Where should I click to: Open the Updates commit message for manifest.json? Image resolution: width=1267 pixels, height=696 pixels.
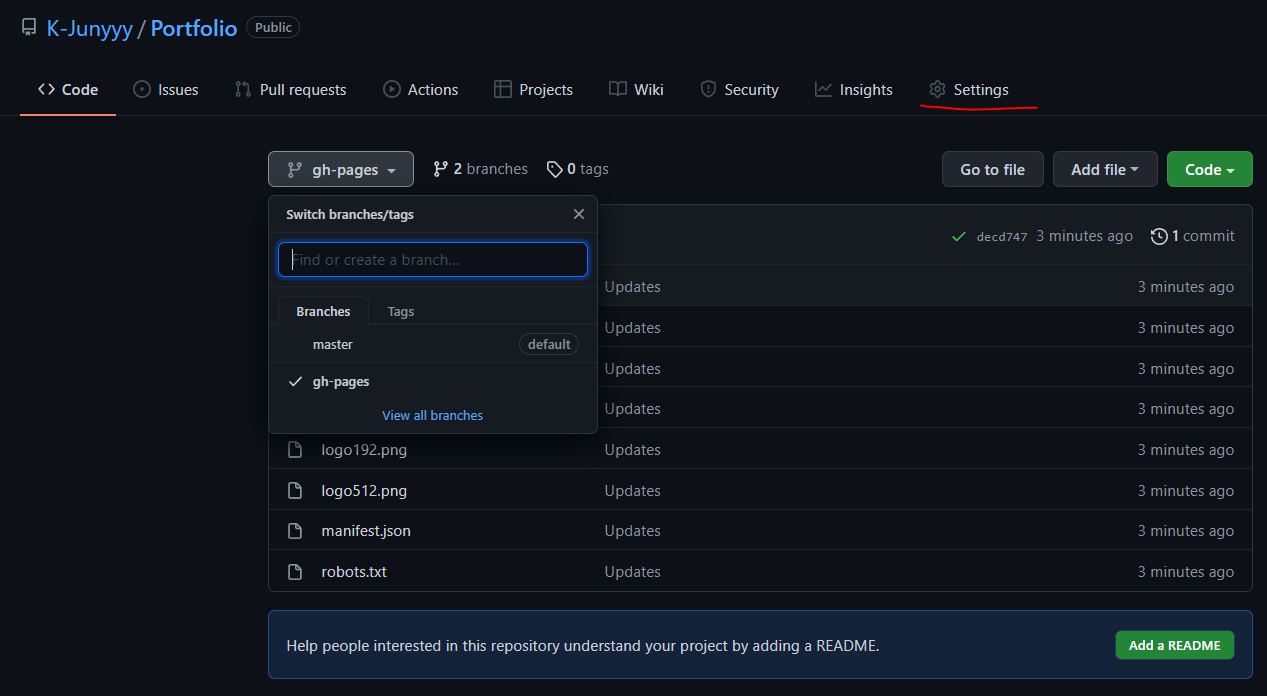coord(633,531)
